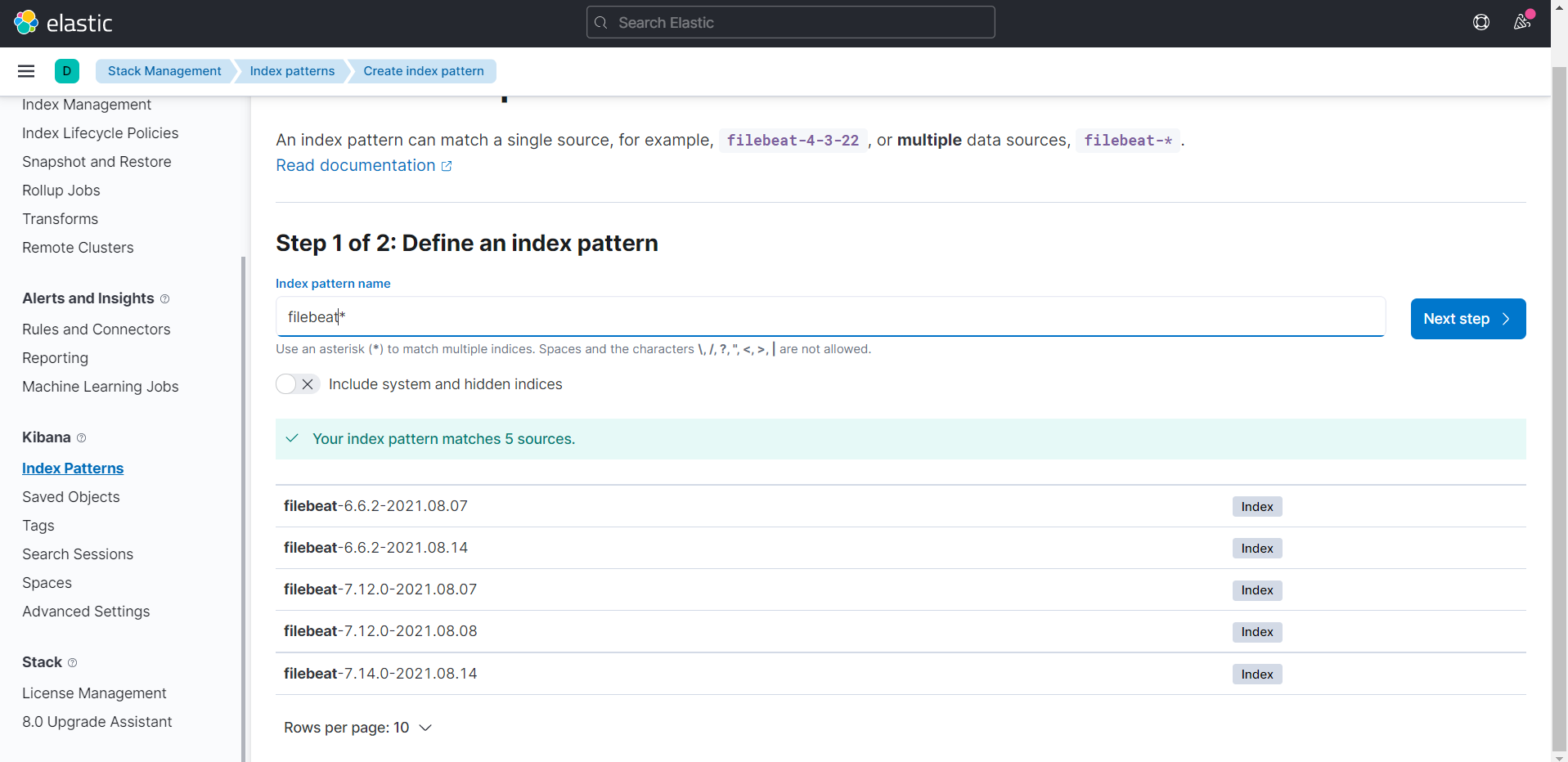Open License Management page
Image resolution: width=1568 pixels, height=762 pixels.
(94, 693)
